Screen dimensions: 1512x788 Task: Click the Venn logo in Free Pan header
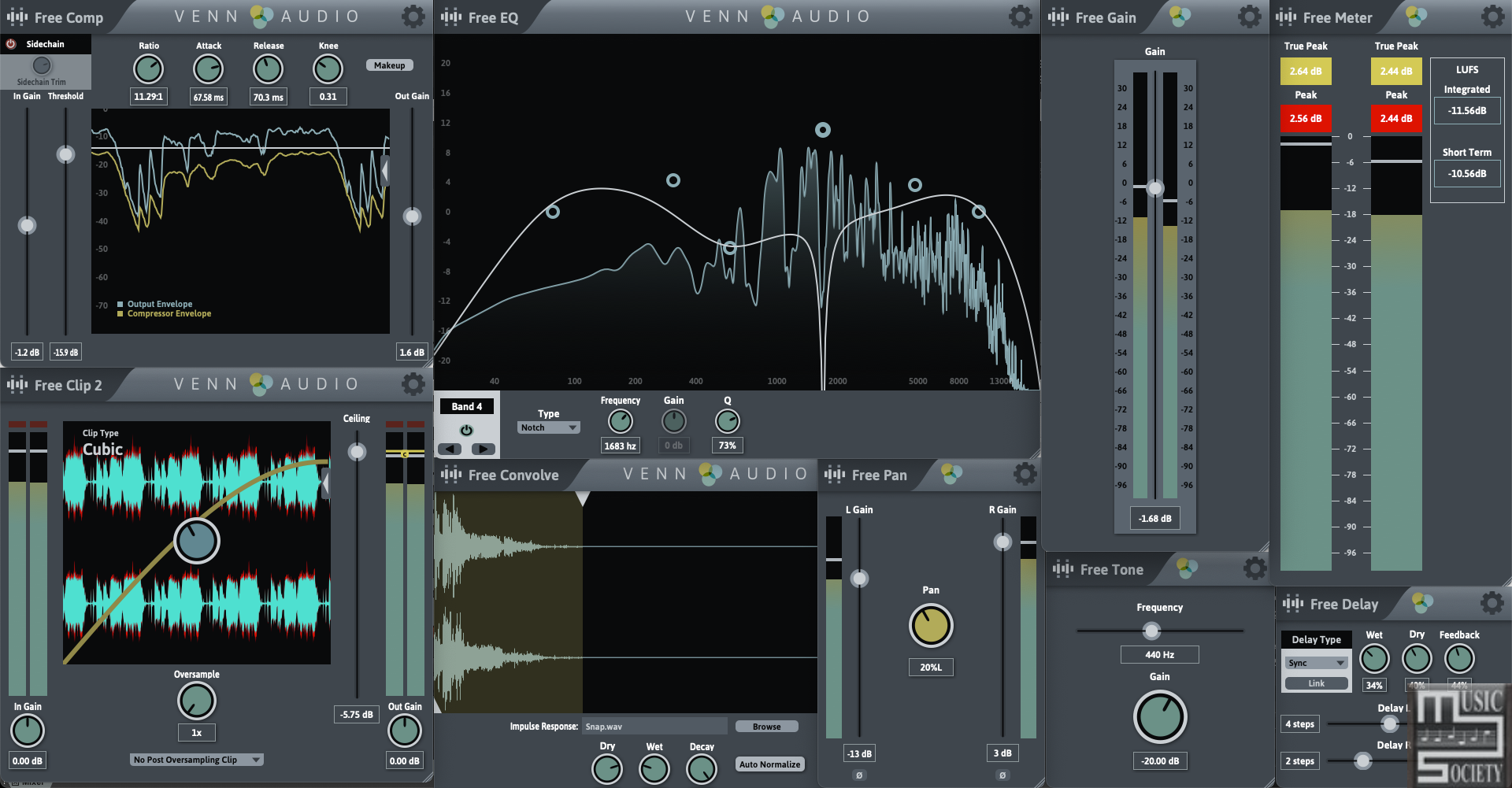tap(951, 474)
